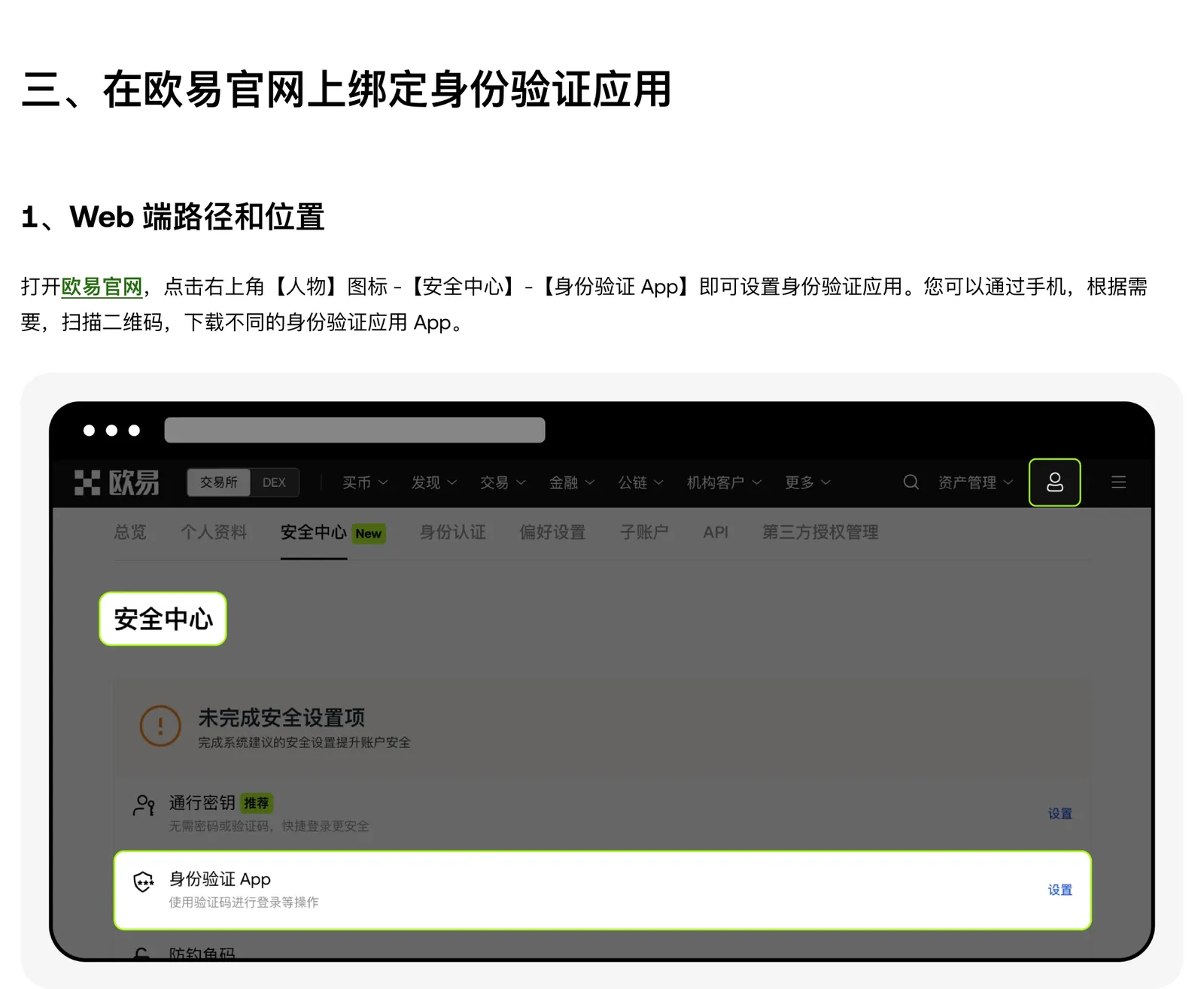The image size is (1204, 989).
Task: Click the 身份验证 App shield icon
Action: 143,881
